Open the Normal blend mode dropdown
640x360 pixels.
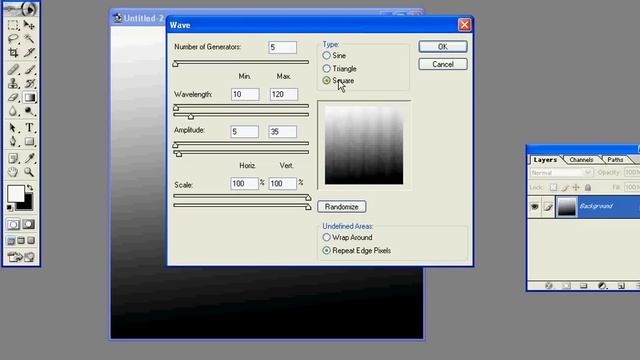(x=561, y=173)
